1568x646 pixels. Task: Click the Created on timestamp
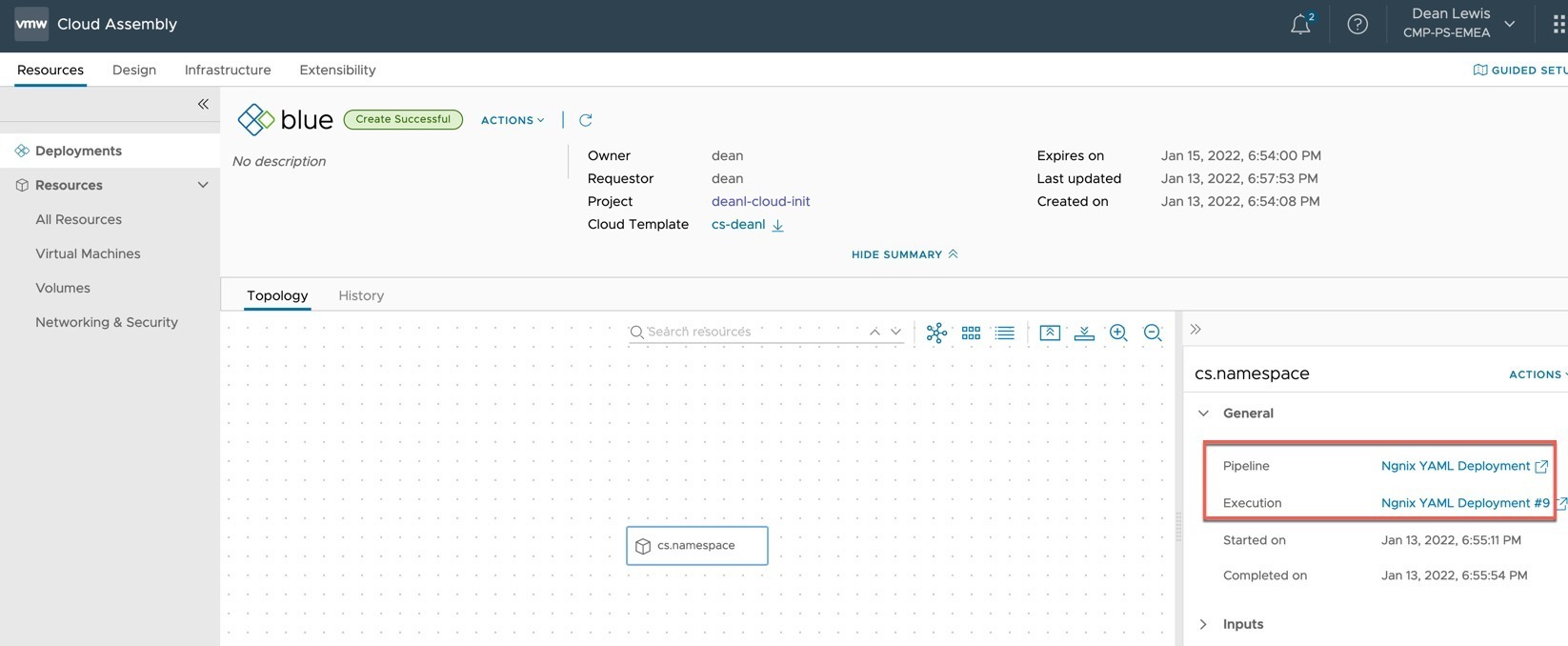[1240, 201]
